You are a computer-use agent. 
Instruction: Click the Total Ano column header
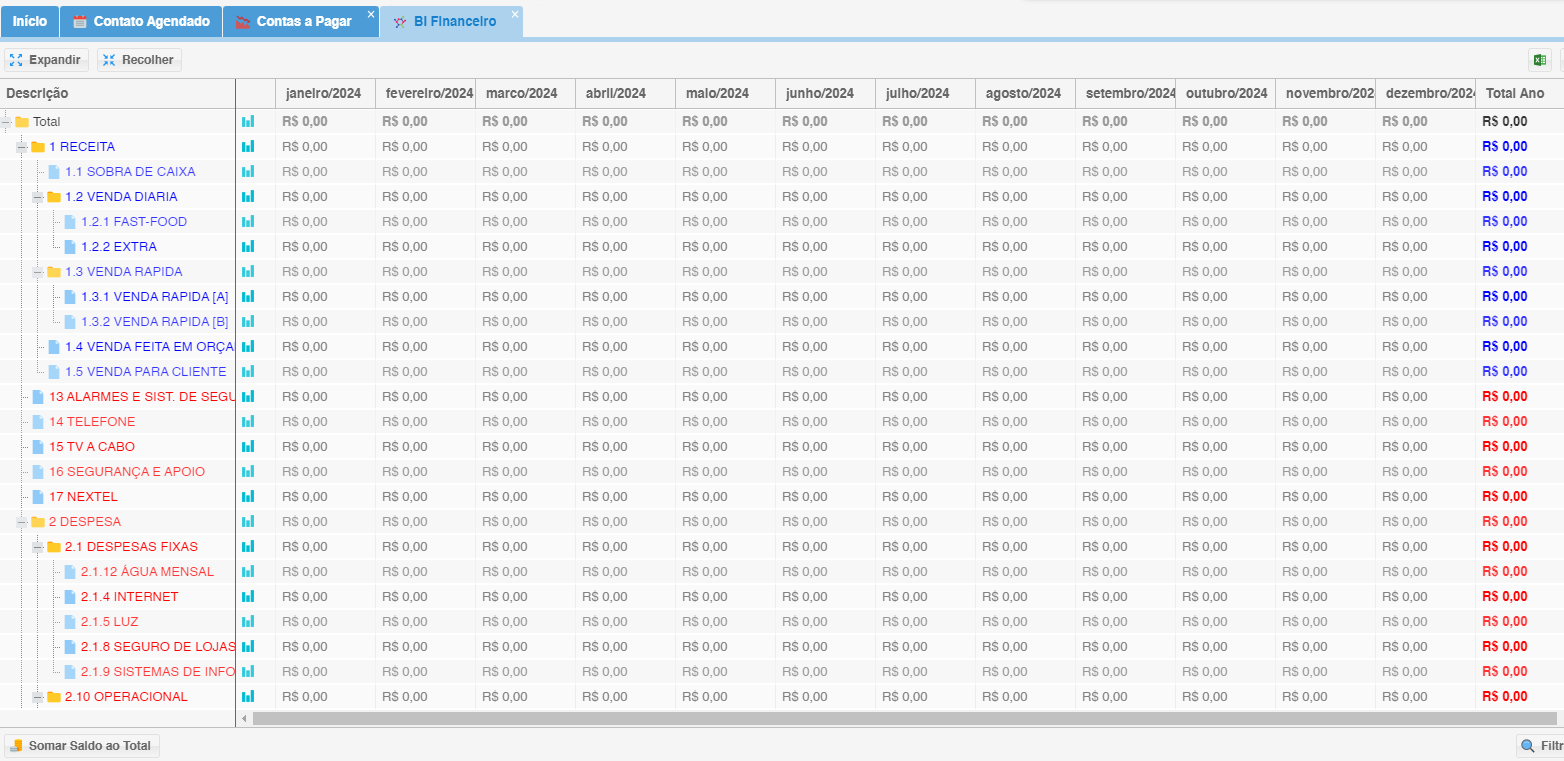(x=1519, y=93)
